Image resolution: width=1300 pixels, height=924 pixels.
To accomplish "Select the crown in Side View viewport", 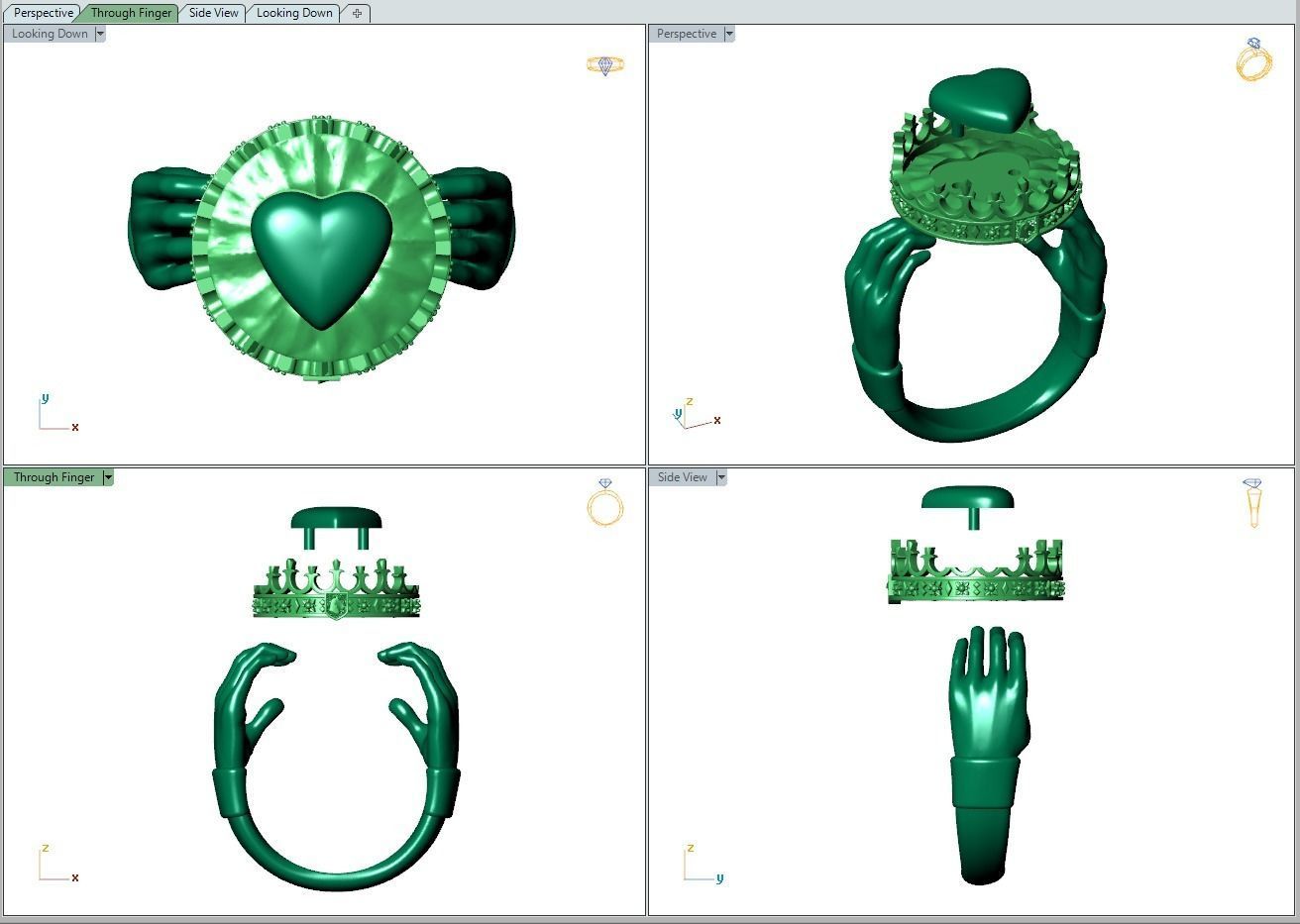I will [x=976, y=571].
